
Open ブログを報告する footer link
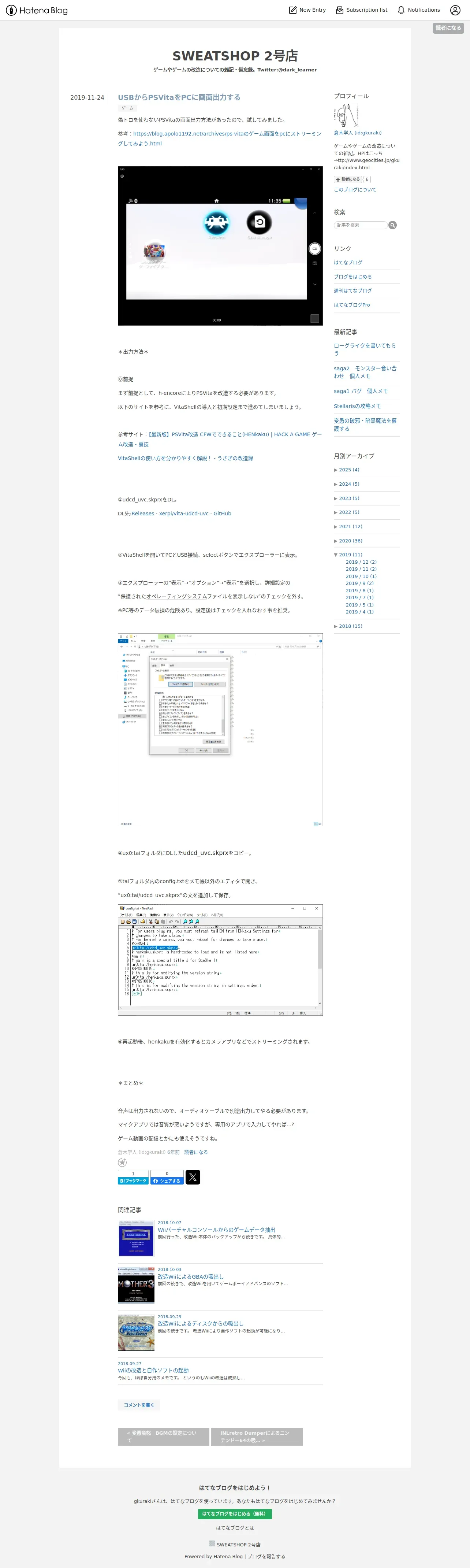pyautogui.click(x=266, y=1556)
